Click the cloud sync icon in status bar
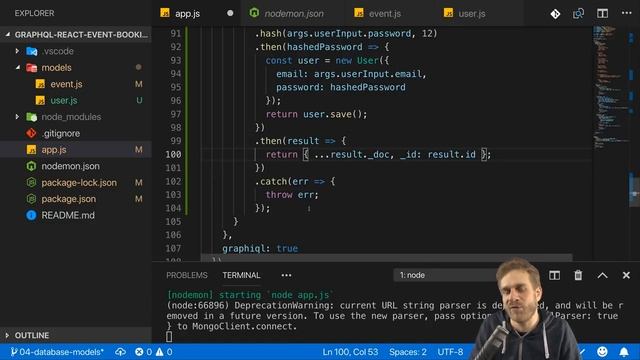 120,352
